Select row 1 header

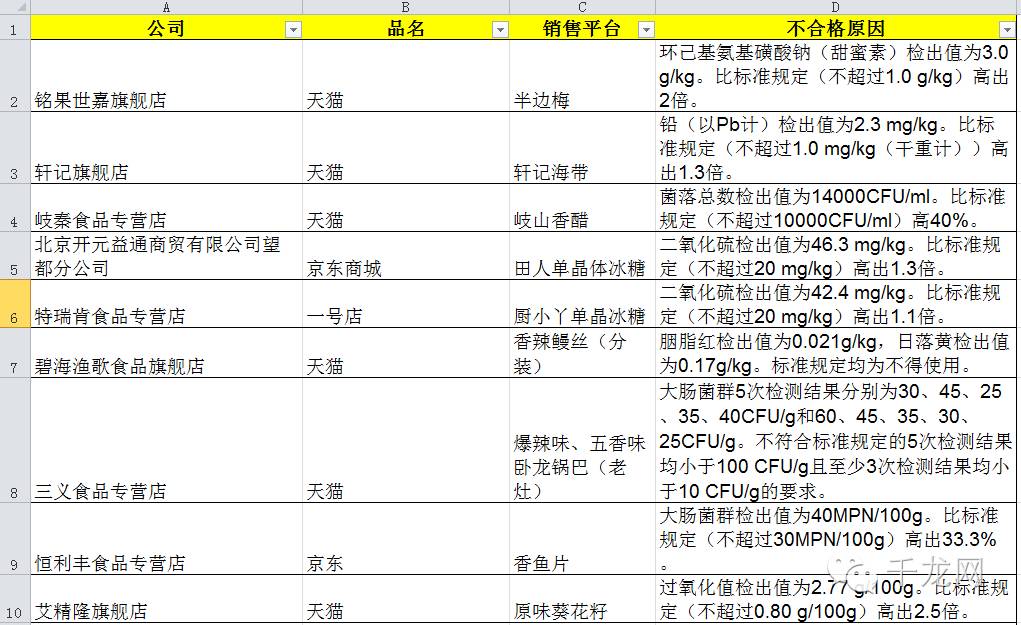(13, 29)
